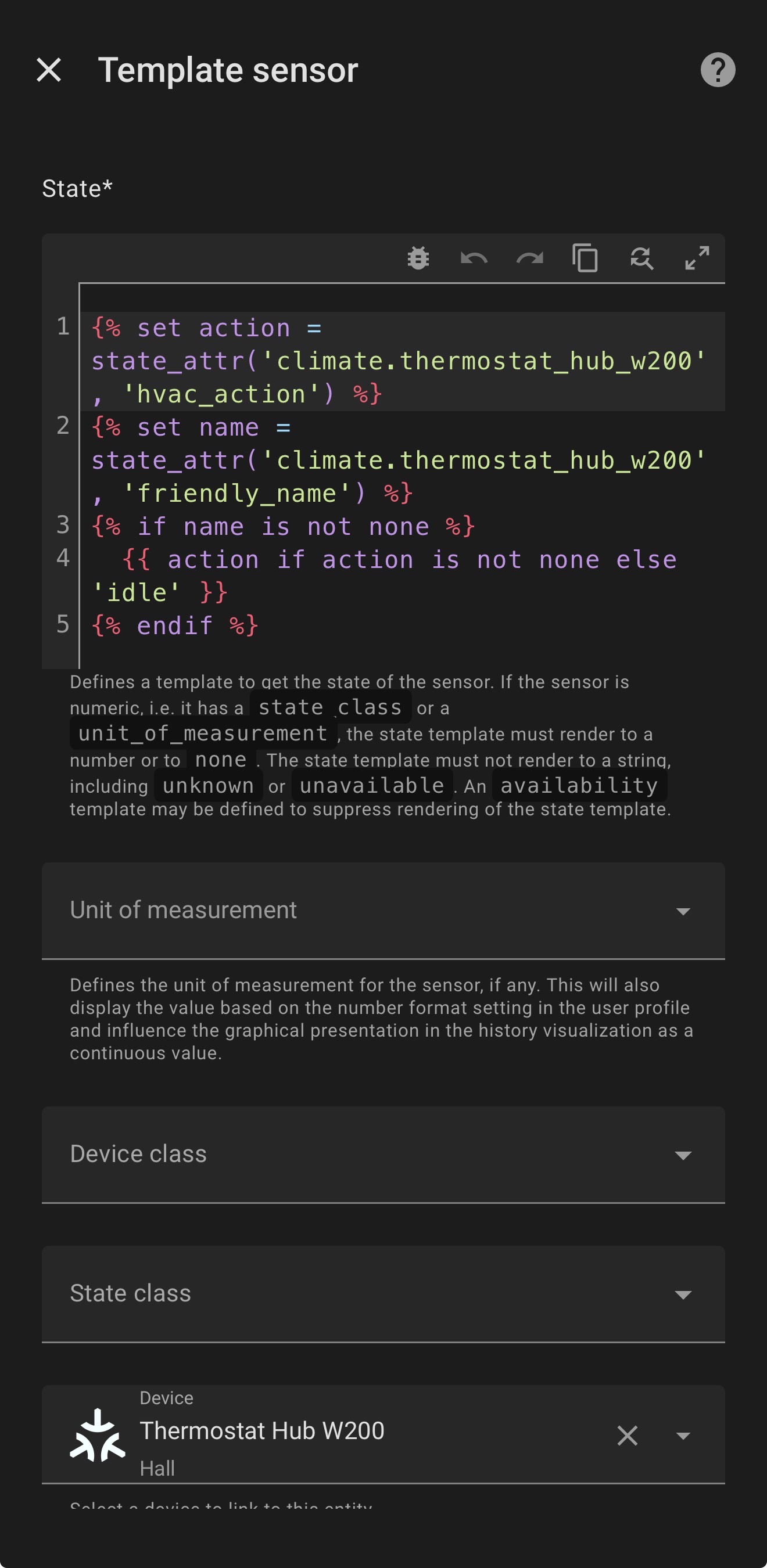The height and width of the screenshot is (1568, 767).
Task: Expand the Device class dropdown
Action: click(x=382, y=1154)
